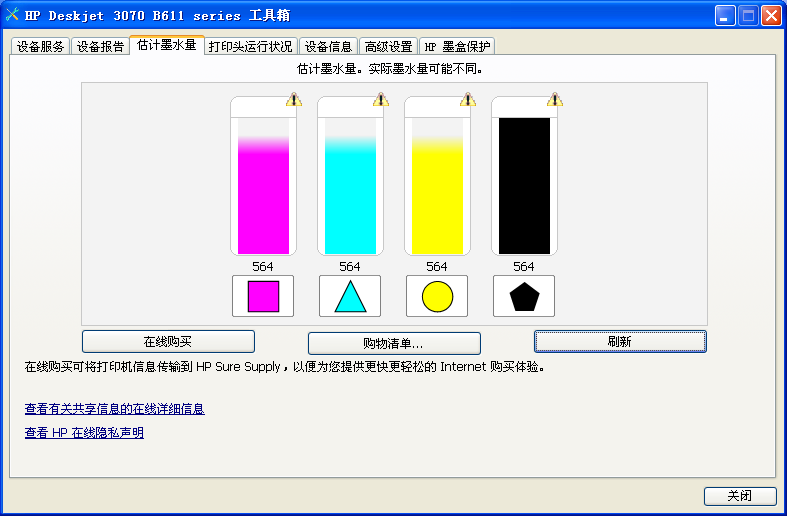Click 刷新 to refresh ink levels
Screen dimensions: 787x516
620,341
